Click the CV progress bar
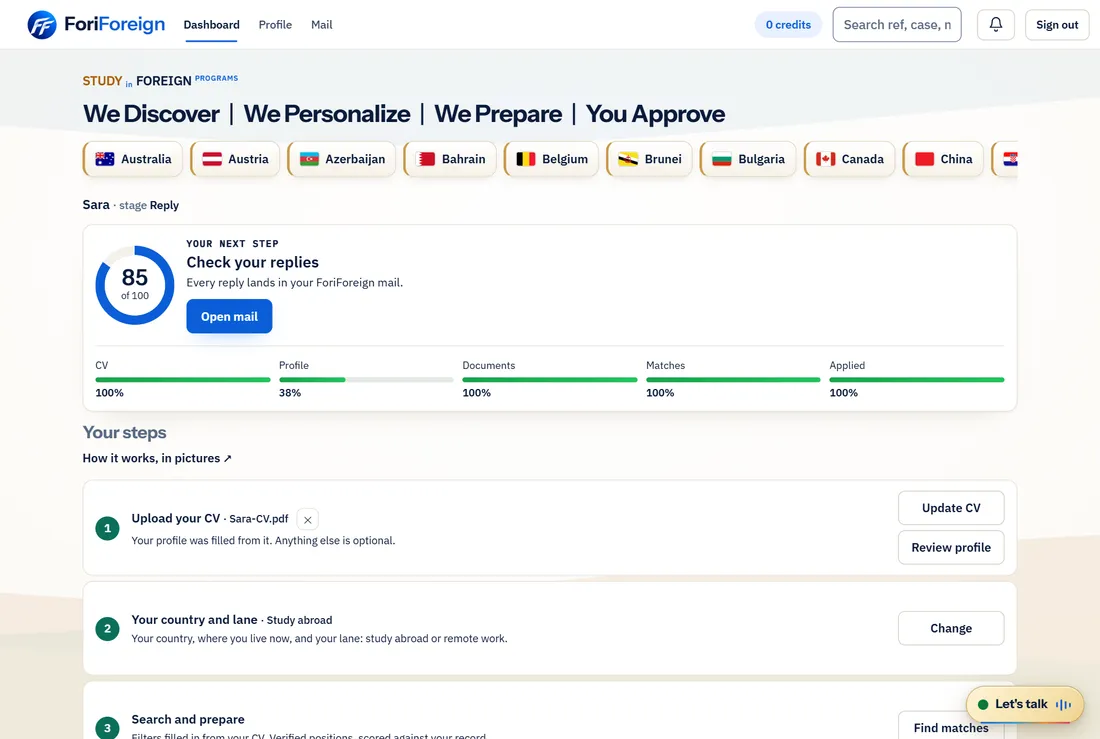This screenshot has width=1100, height=739. [x=182, y=380]
